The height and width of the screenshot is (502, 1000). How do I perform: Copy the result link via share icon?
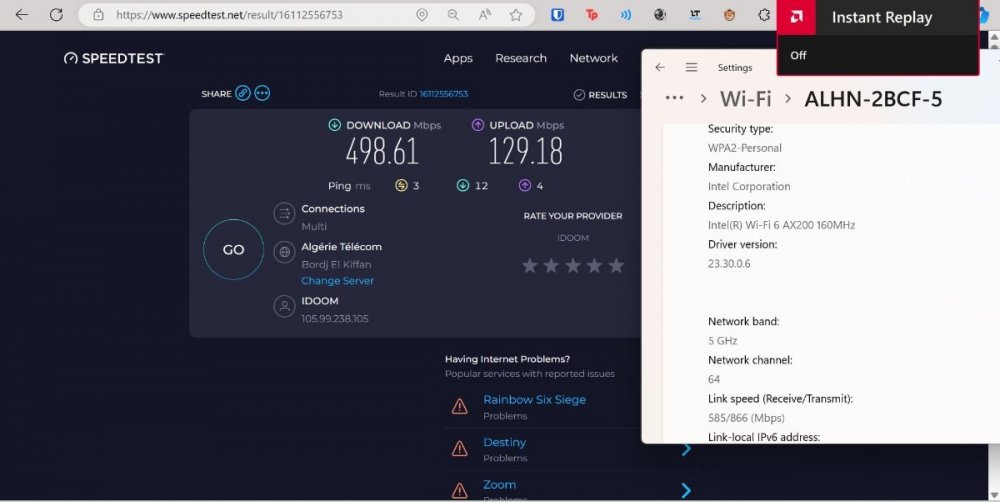pos(243,94)
